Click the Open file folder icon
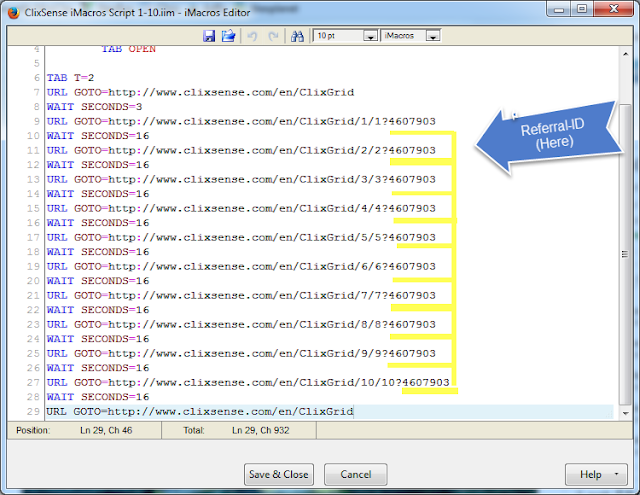 pos(229,36)
